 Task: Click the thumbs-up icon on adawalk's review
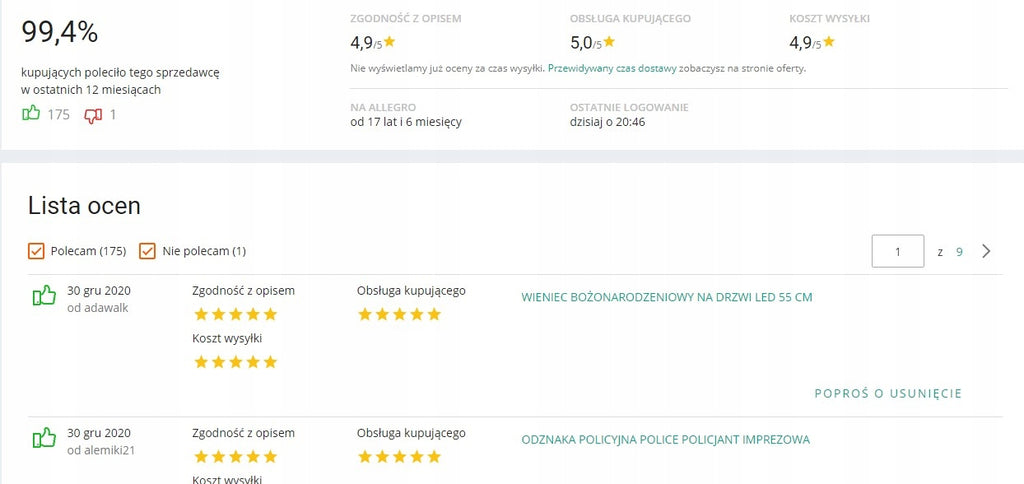pyautogui.click(x=44, y=296)
